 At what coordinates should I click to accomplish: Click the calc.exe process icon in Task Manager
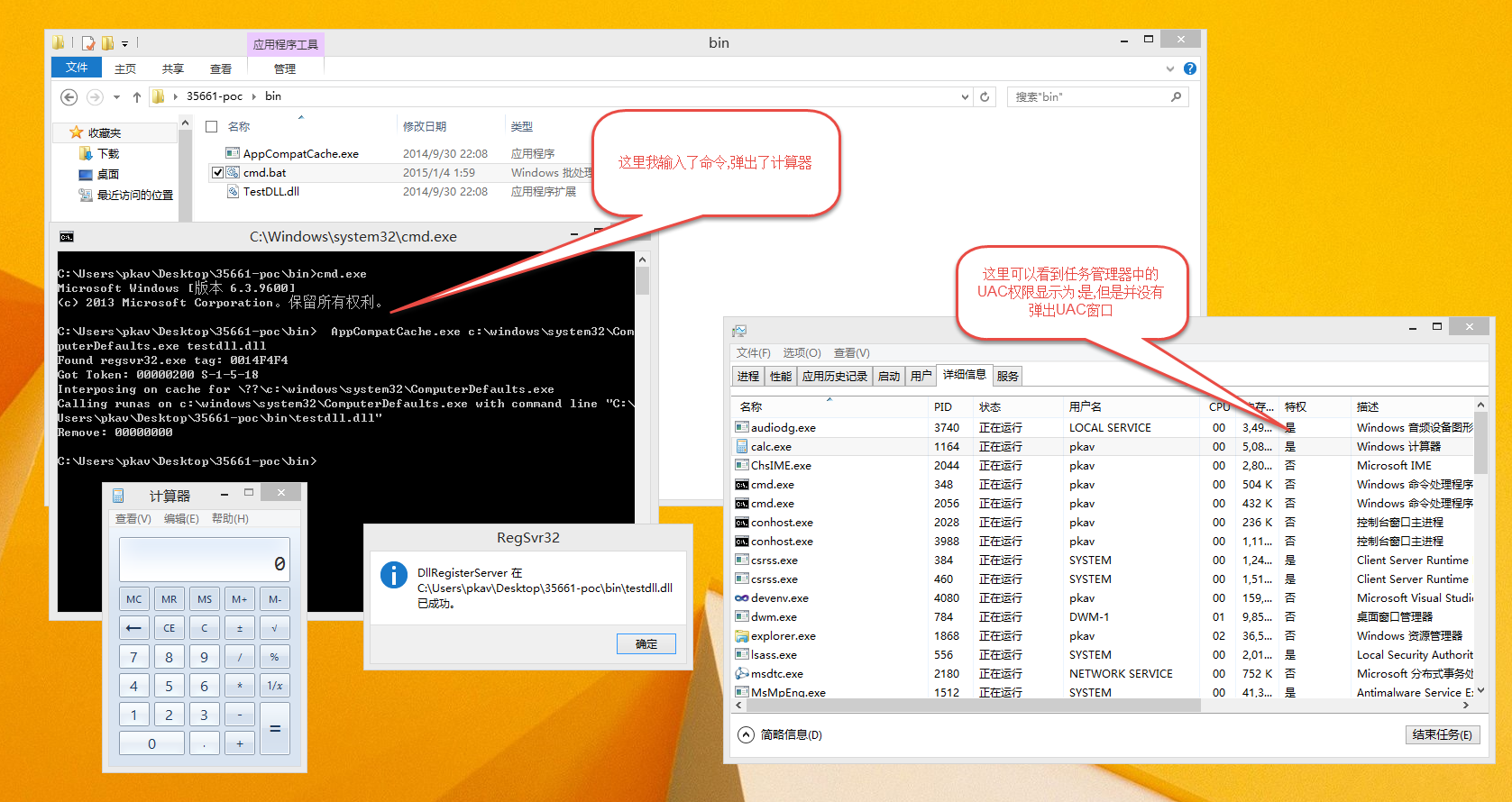point(742,446)
